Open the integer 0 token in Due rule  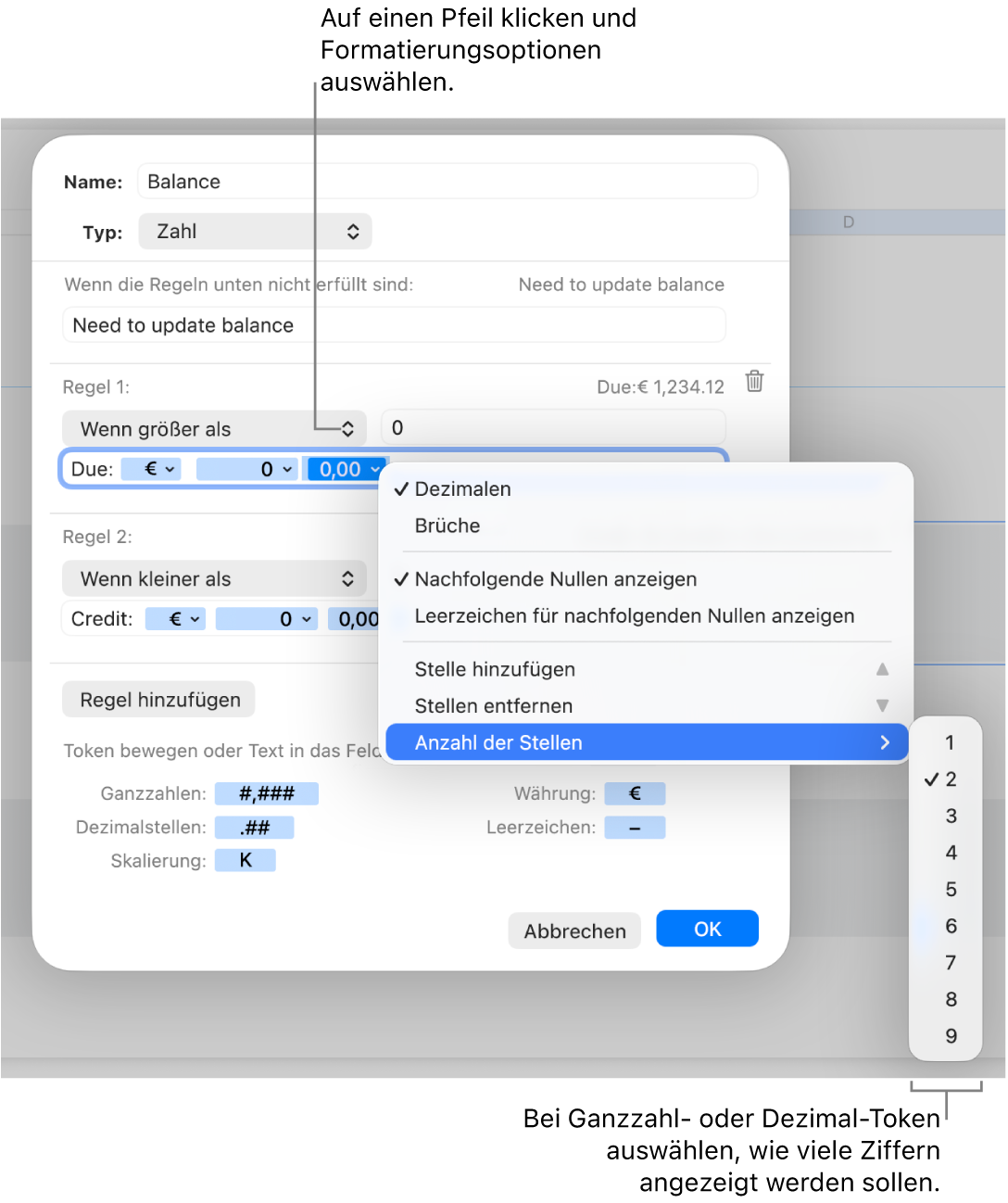tap(246, 470)
